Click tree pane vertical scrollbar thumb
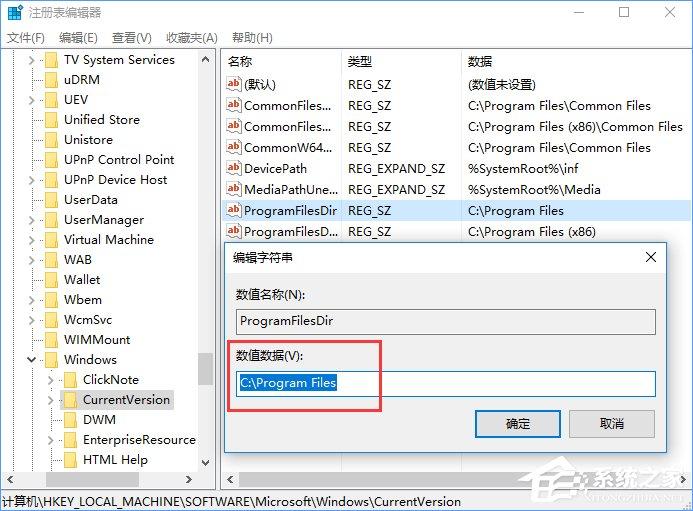Image resolution: width=693 pixels, height=511 pixels. (205, 369)
